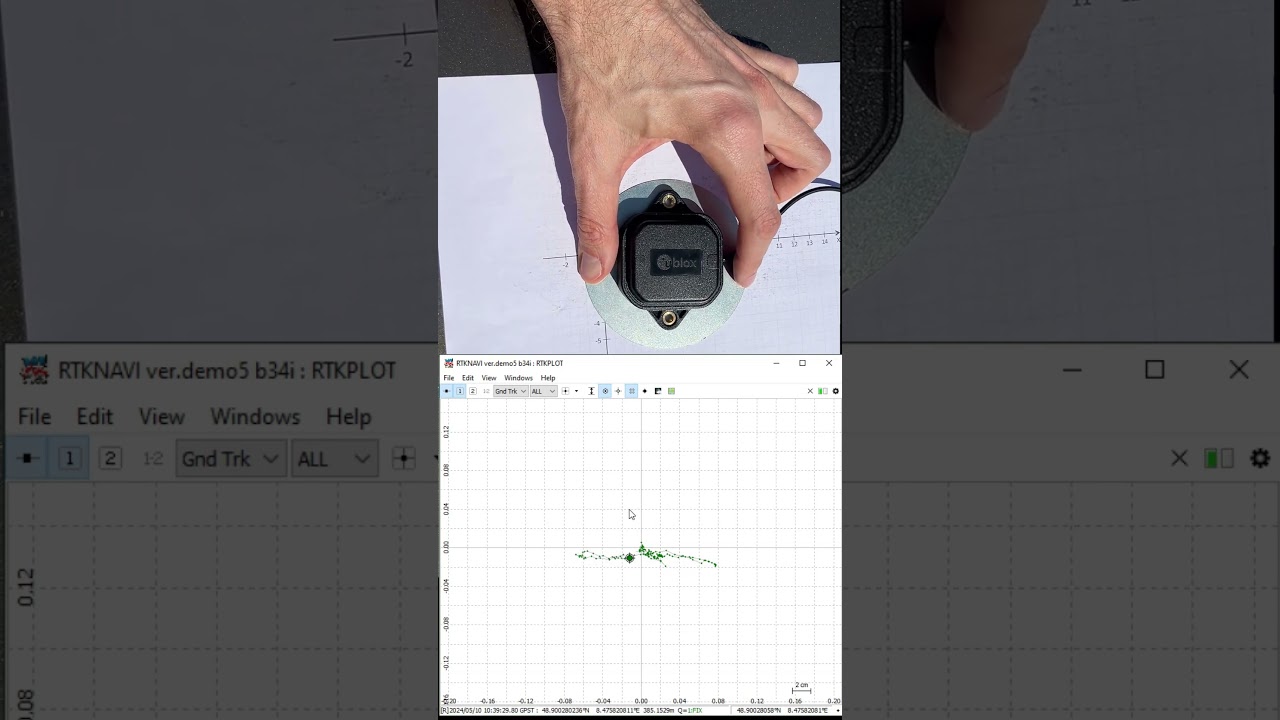1280x720 pixels.
Task: Click the green map view icon
Action: (x=671, y=391)
